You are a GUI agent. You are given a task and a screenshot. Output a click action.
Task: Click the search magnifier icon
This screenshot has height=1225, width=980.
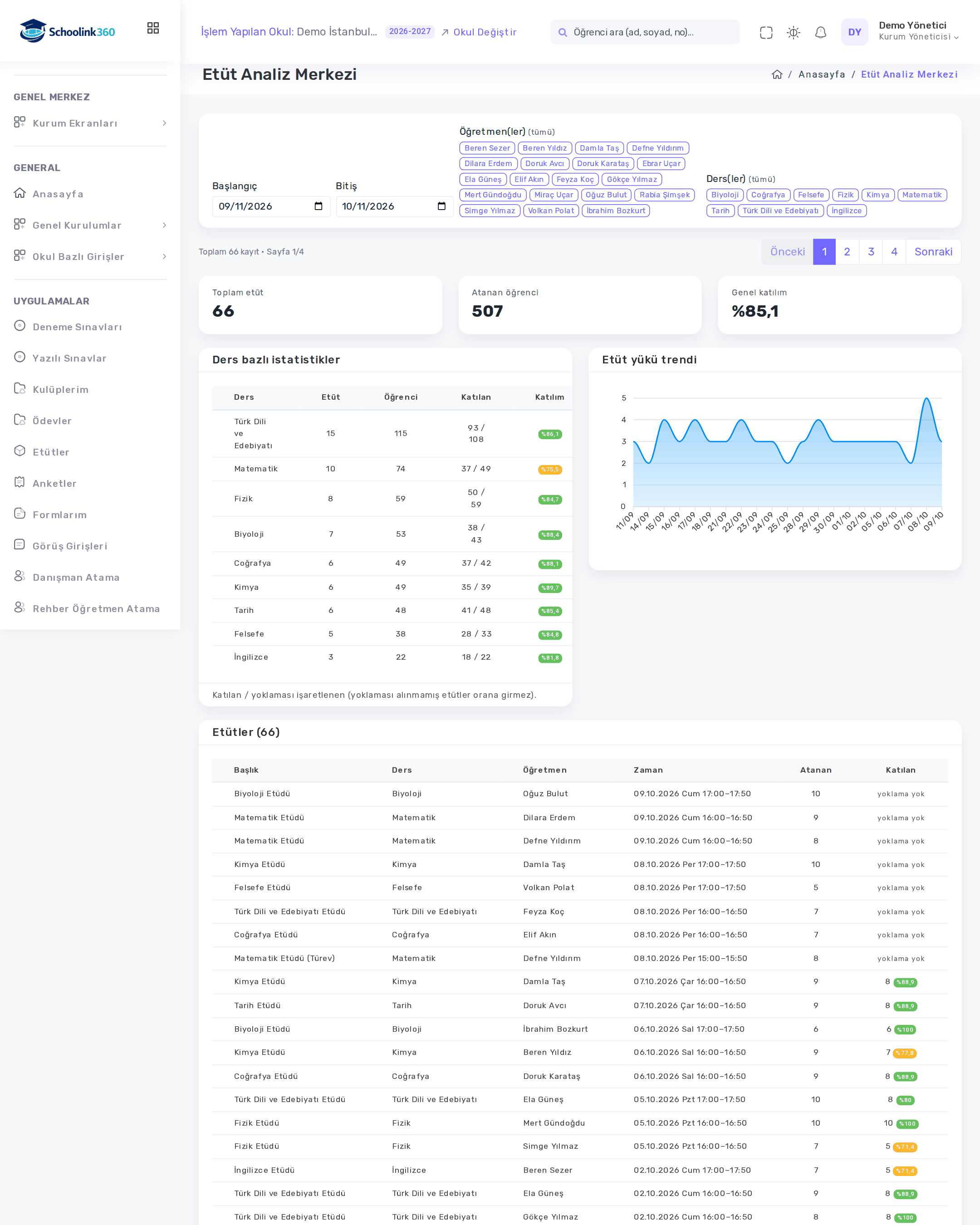pyautogui.click(x=563, y=32)
